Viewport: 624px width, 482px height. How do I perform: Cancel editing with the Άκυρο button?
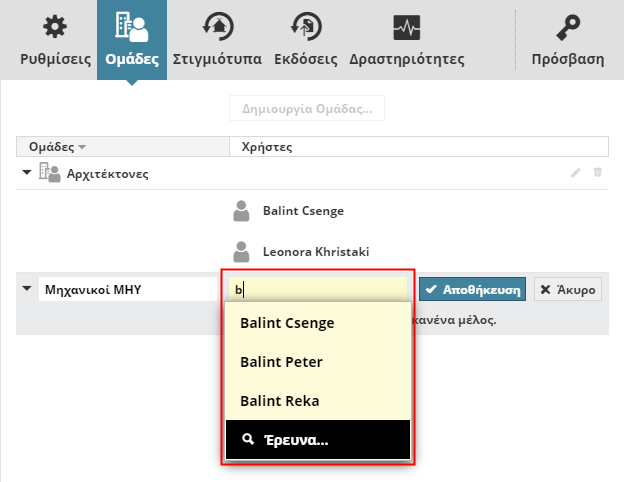pyautogui.click(x=567, y=290)
